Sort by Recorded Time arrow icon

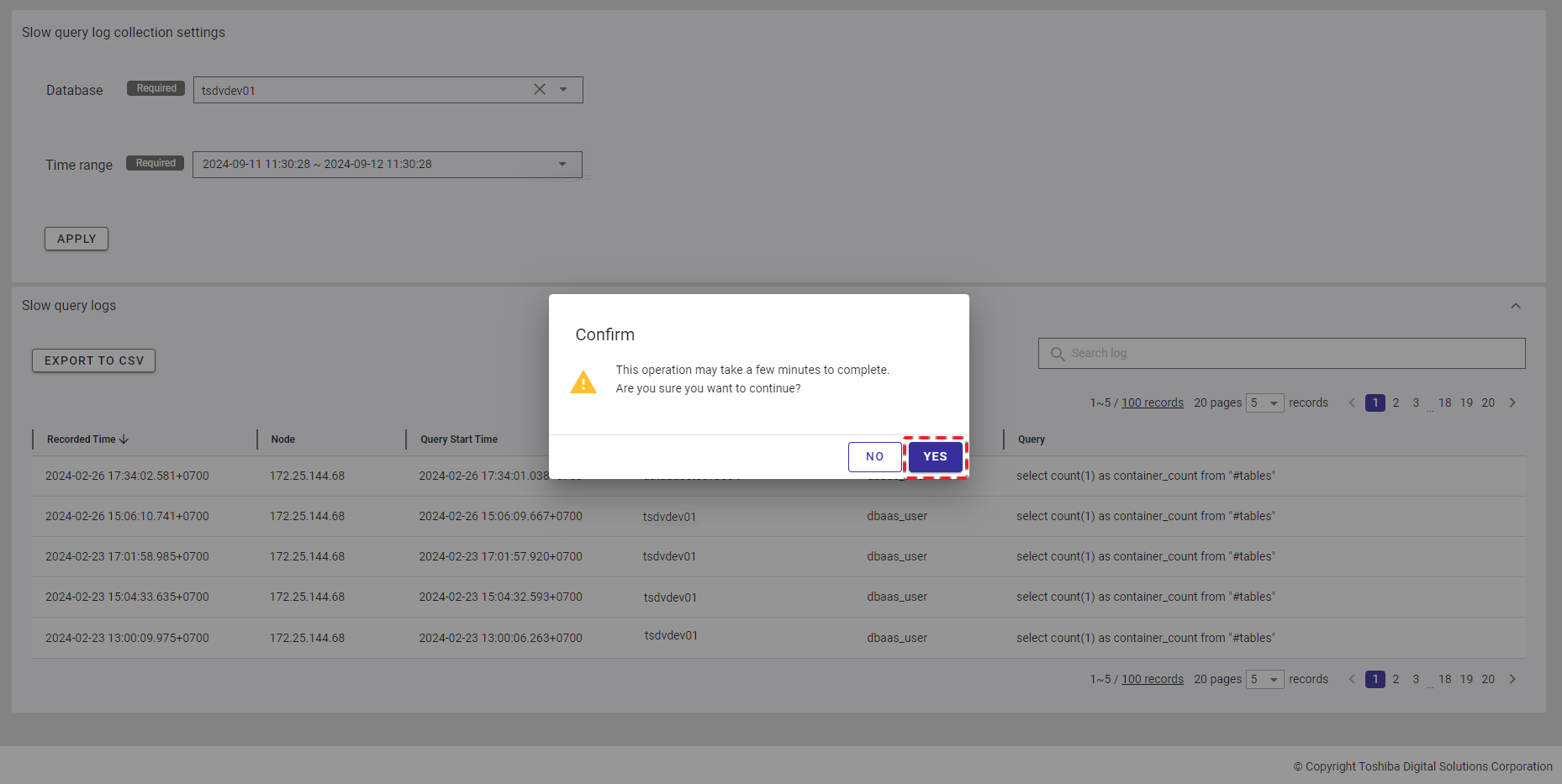[124, 439]
